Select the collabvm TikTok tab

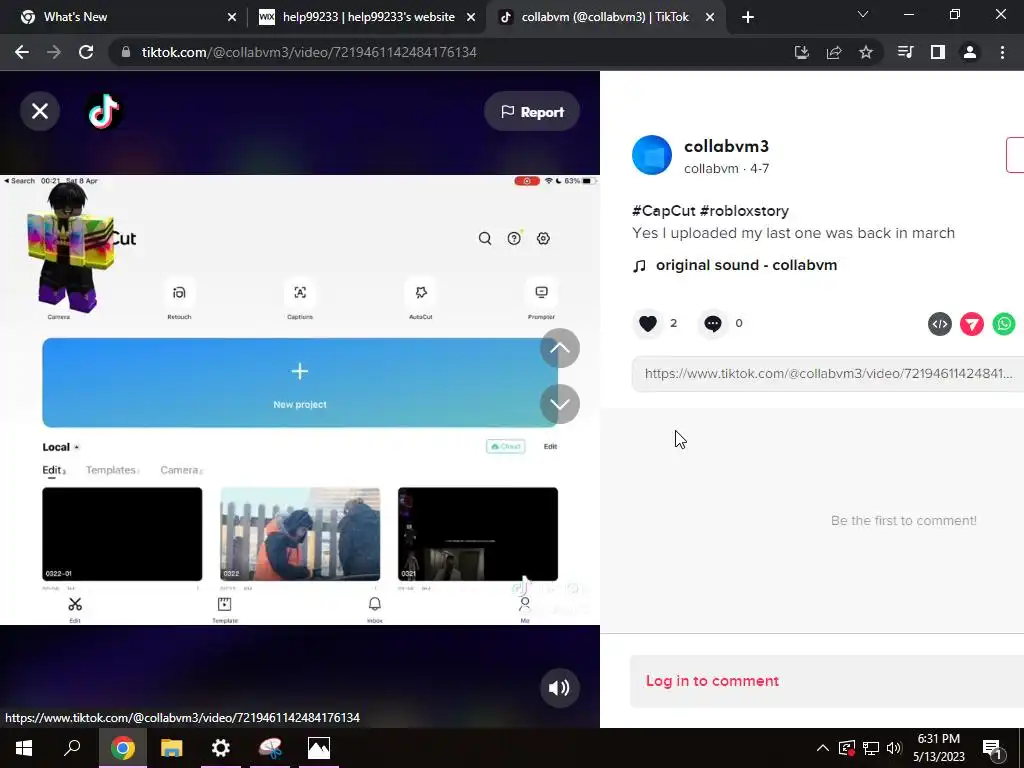(605, 17)
